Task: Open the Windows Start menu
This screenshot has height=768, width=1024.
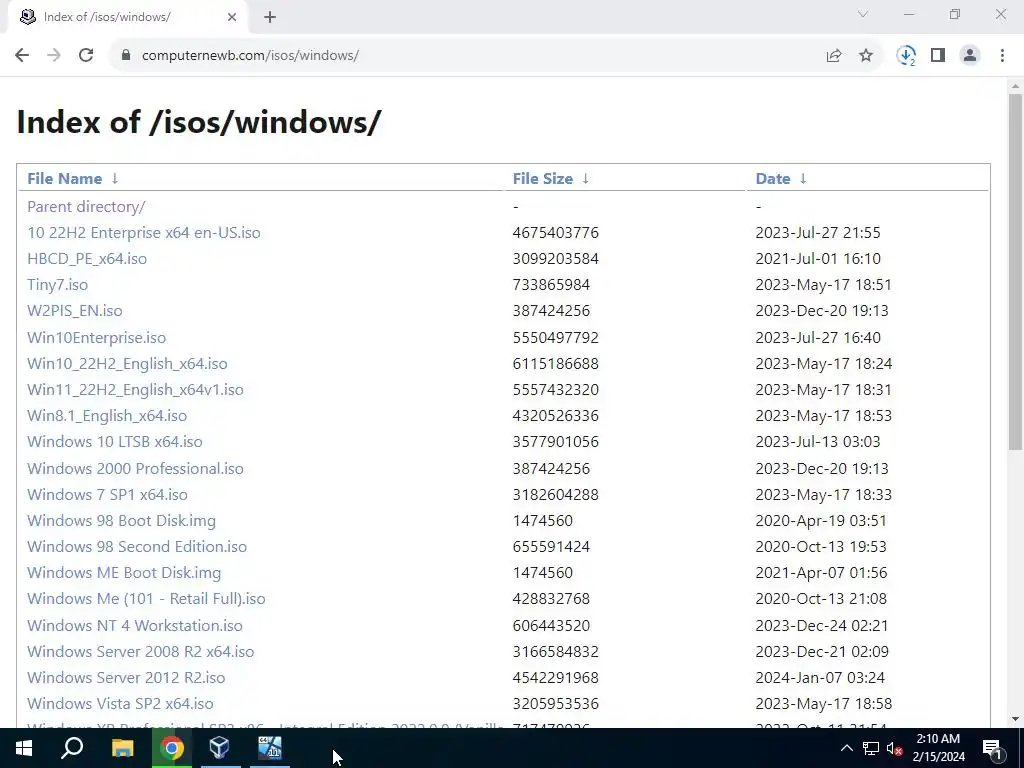Action: point(24,748)
